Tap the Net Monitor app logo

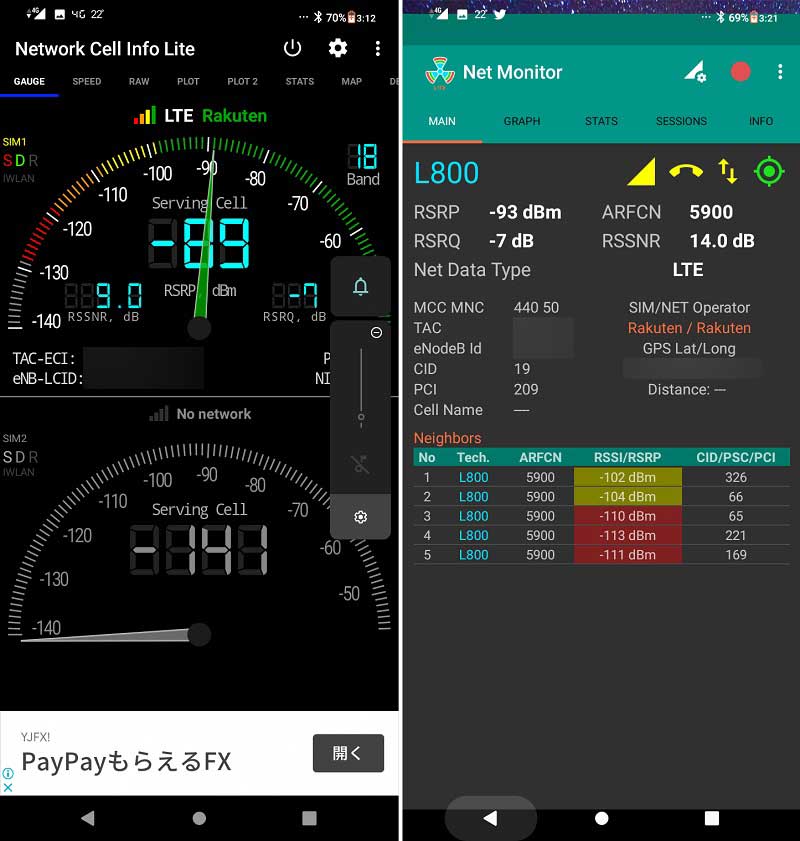tap(440, 72)
